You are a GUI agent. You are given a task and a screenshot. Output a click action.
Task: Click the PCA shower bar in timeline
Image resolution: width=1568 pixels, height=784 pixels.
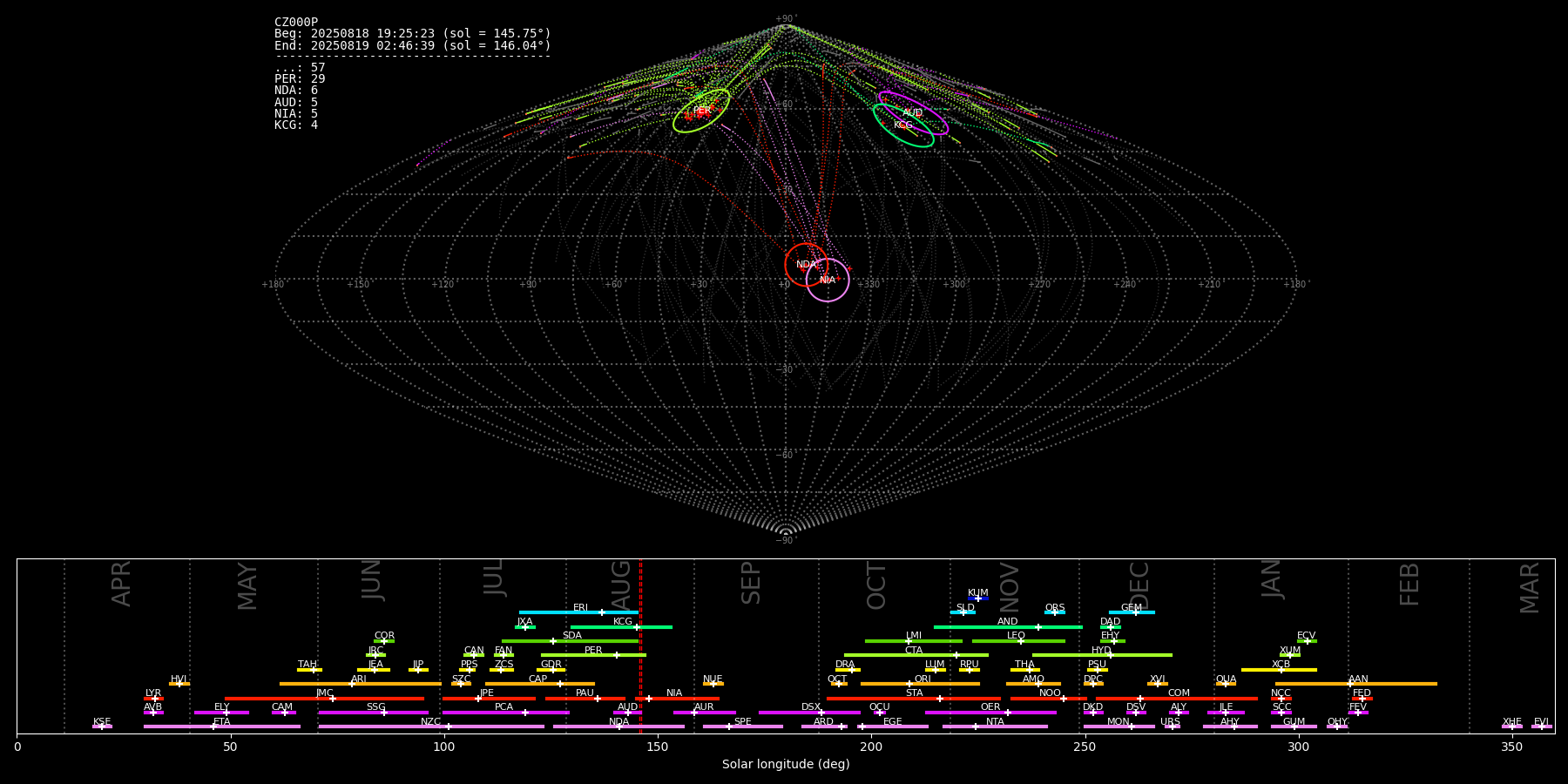pos(505,713)
